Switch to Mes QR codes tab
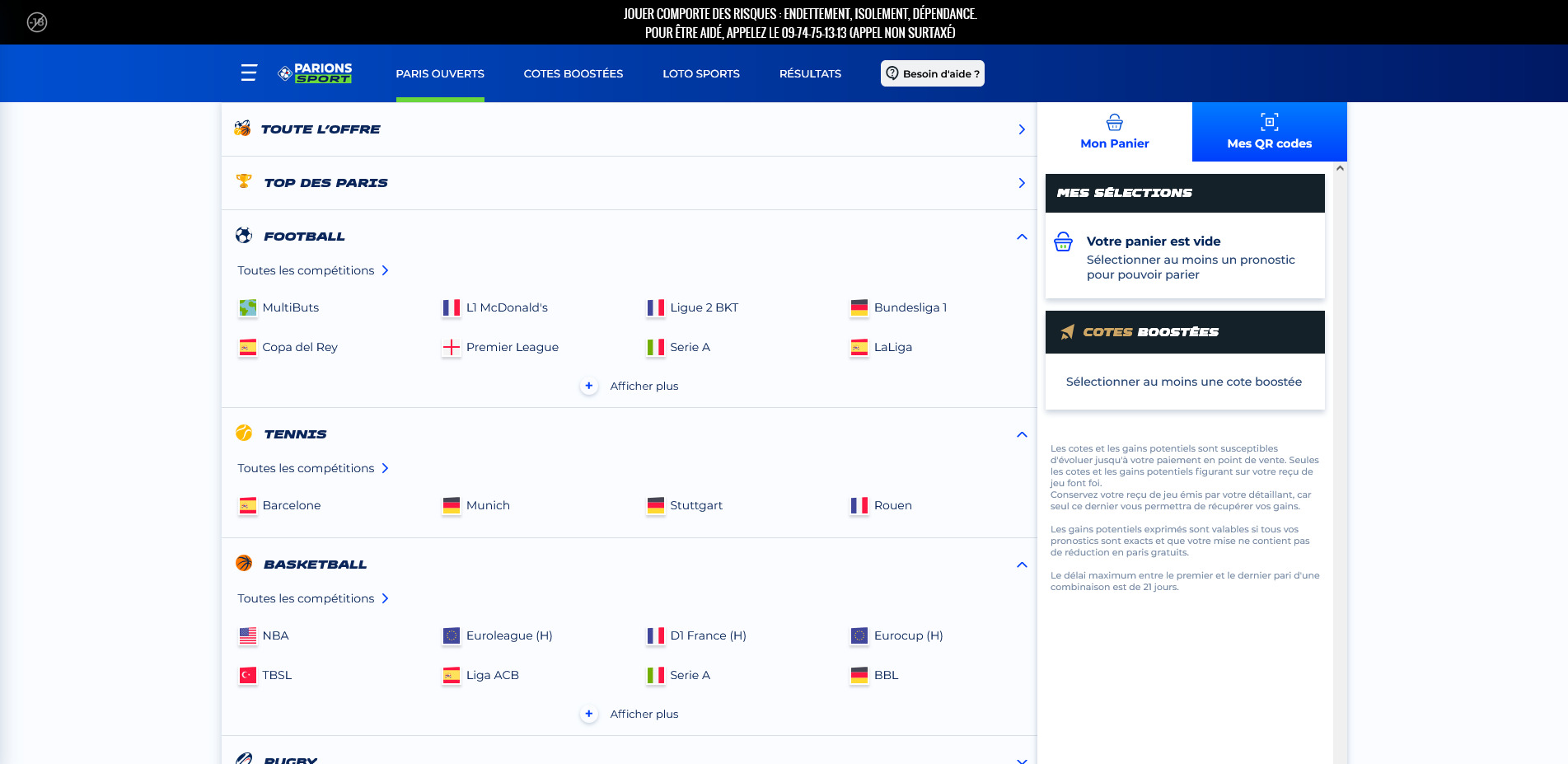 [1270, 132]
